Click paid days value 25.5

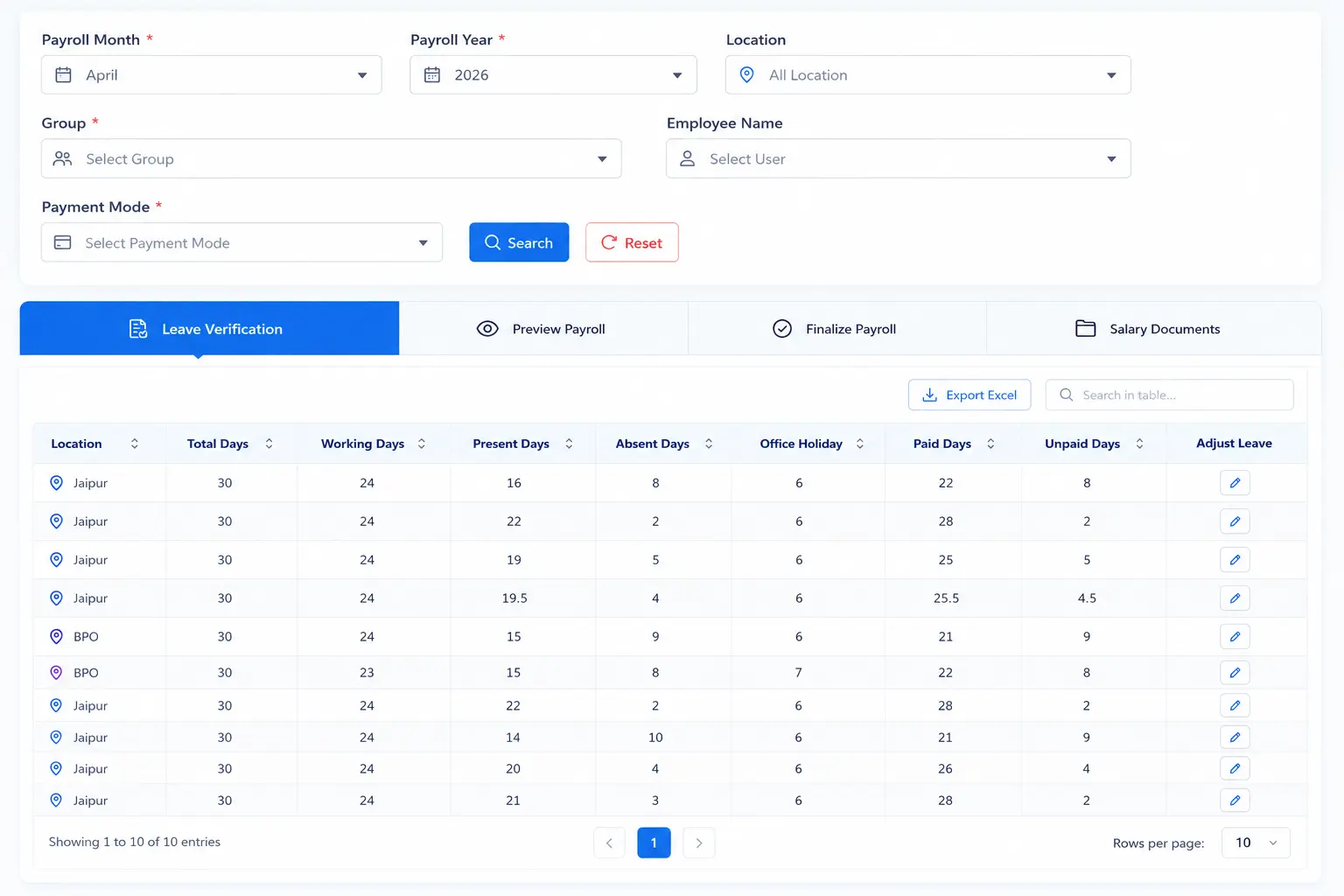coord(946,598)
